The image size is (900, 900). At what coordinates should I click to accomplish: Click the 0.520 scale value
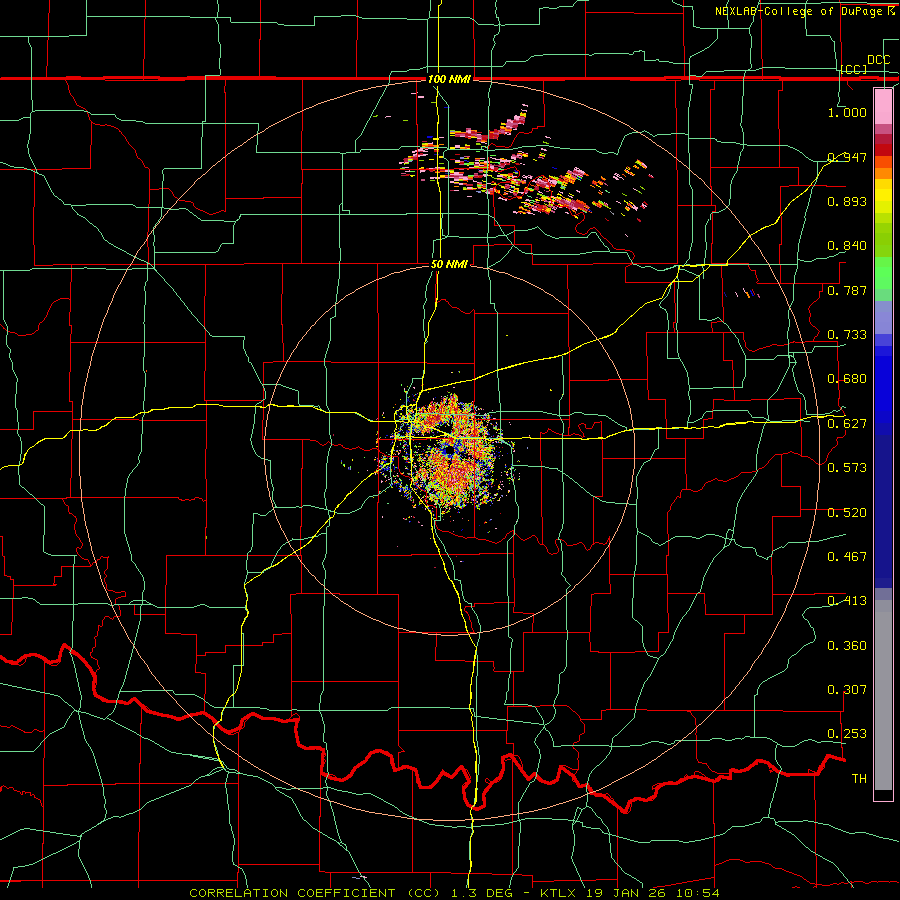pyautogui.click(x=847, y=513)
